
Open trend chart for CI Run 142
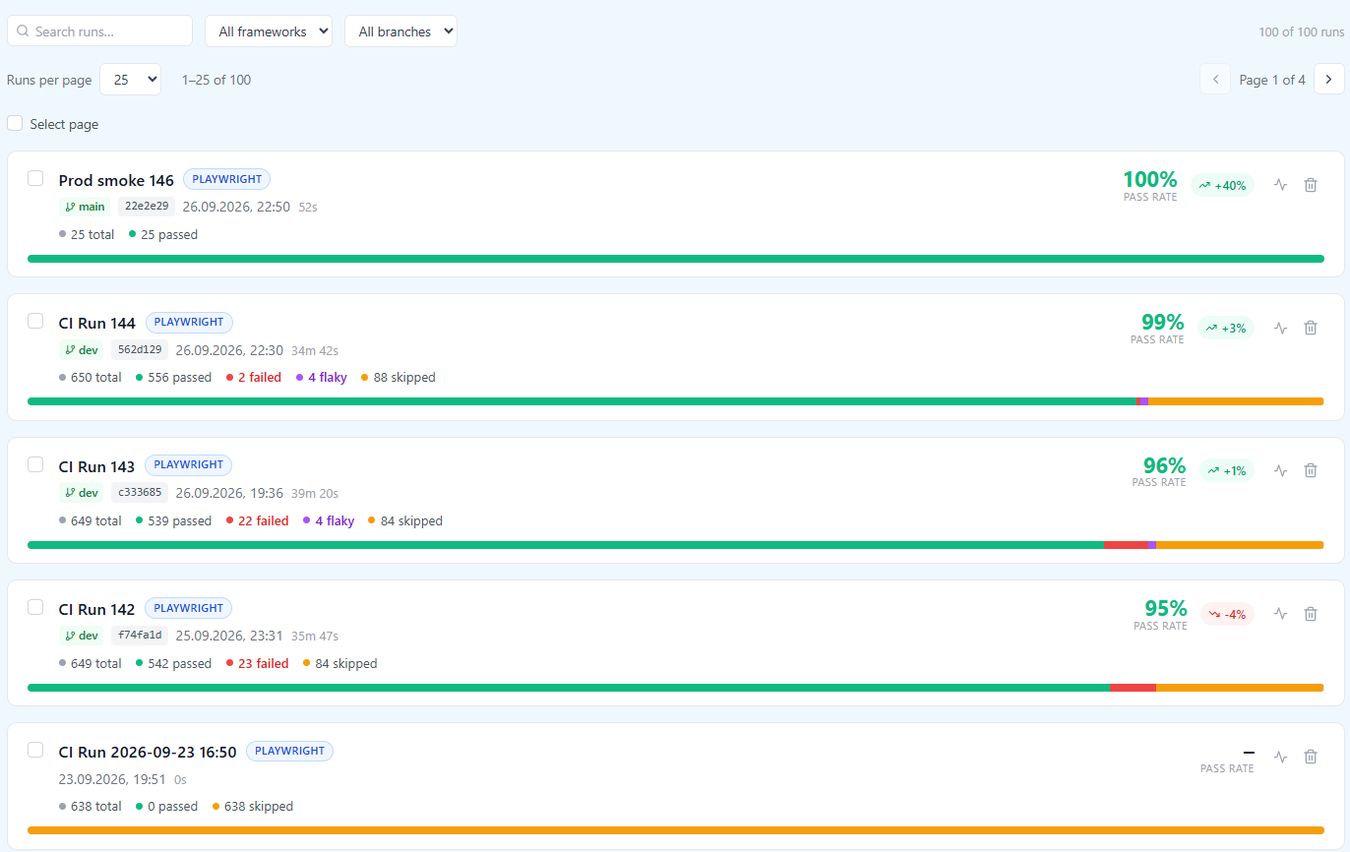[x=1280, y=614]
